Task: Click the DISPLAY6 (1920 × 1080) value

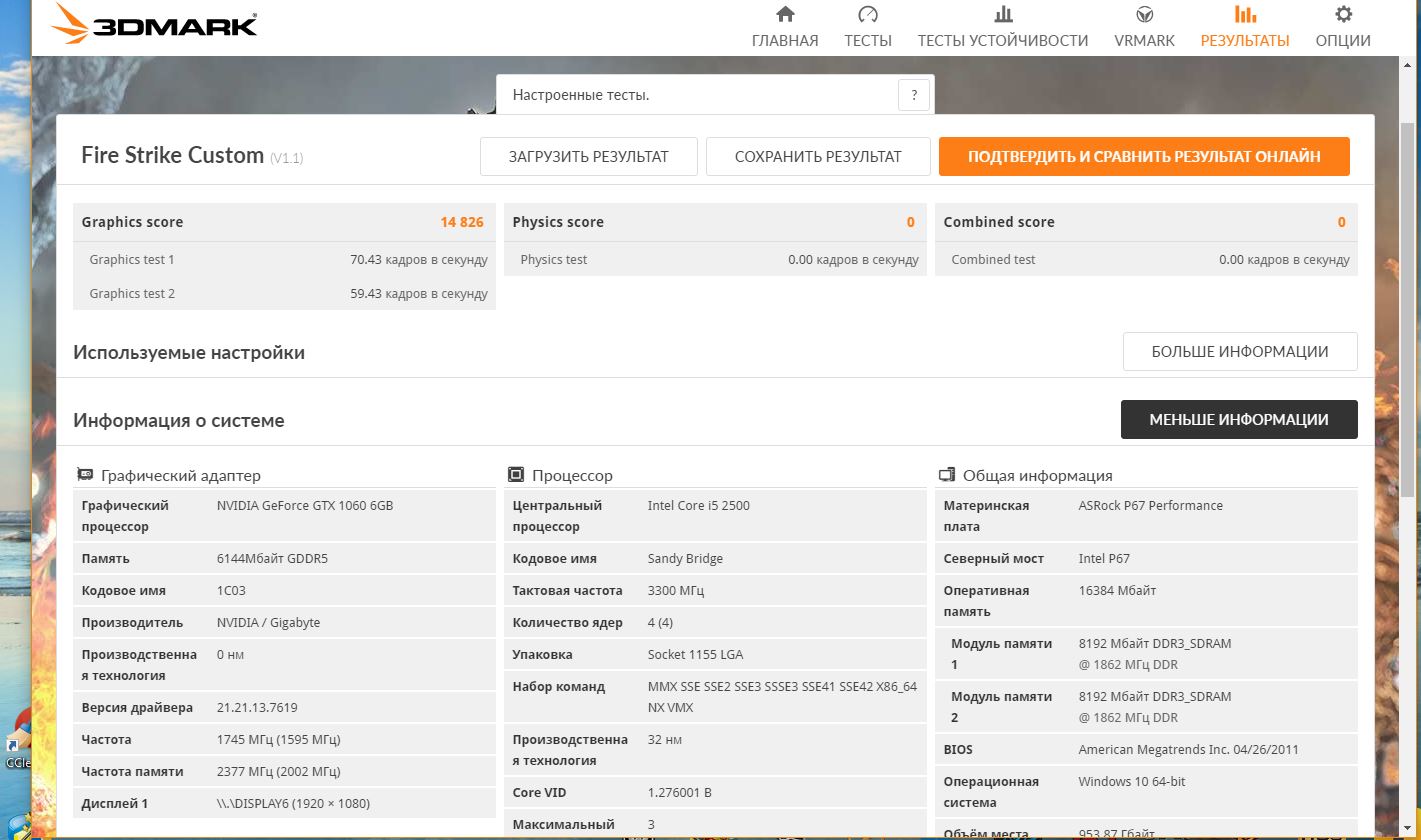Action: (295, 803)
